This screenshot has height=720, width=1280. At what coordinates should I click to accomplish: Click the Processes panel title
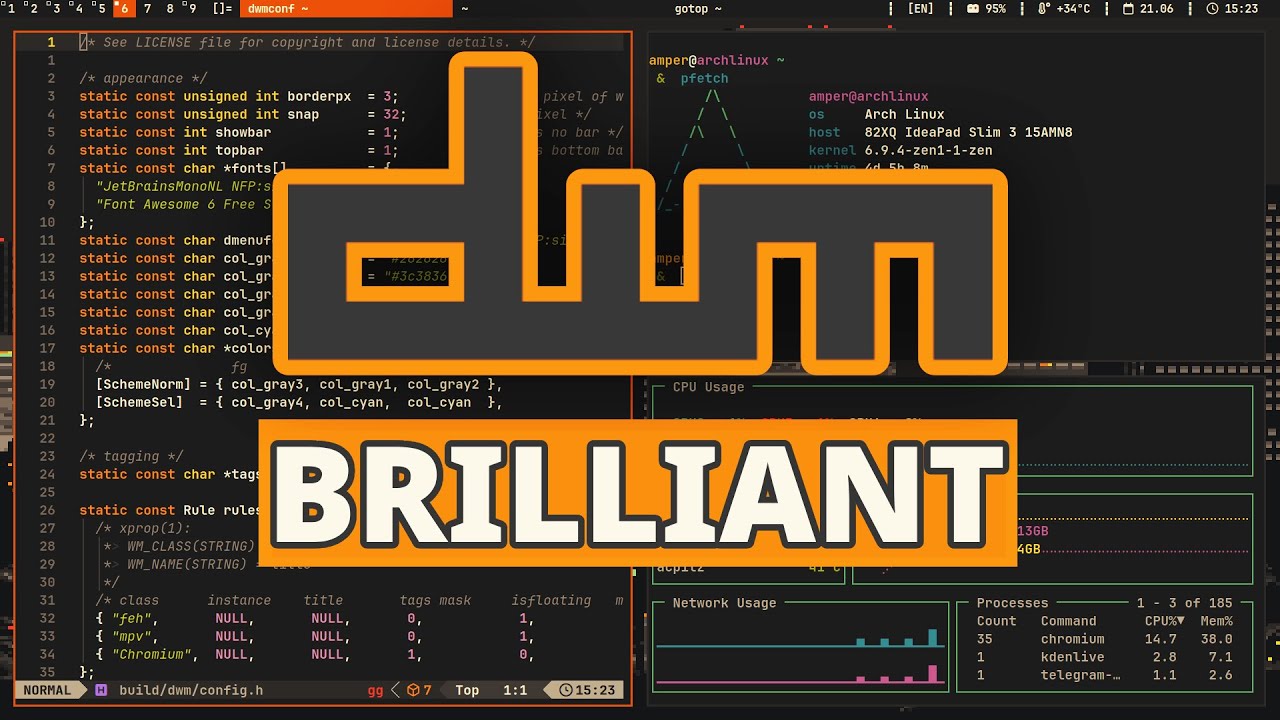(1012, 603)
